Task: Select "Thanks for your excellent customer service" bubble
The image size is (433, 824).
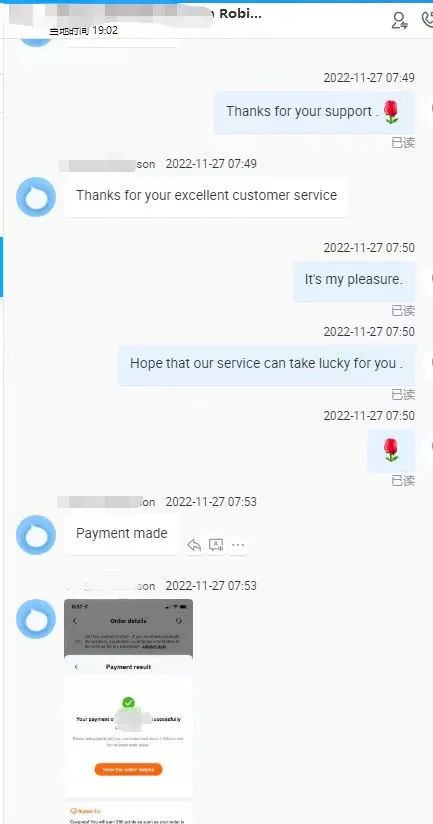Action: click(207, 197)
